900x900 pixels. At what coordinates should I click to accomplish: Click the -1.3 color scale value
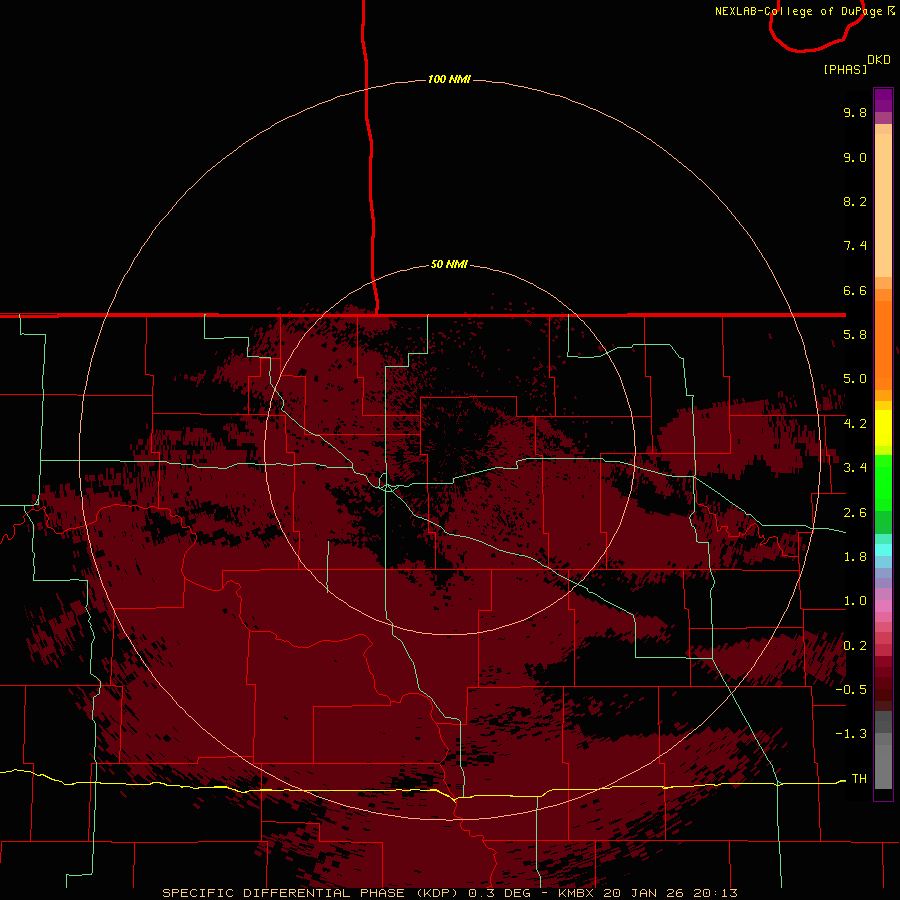coord(851,734)
